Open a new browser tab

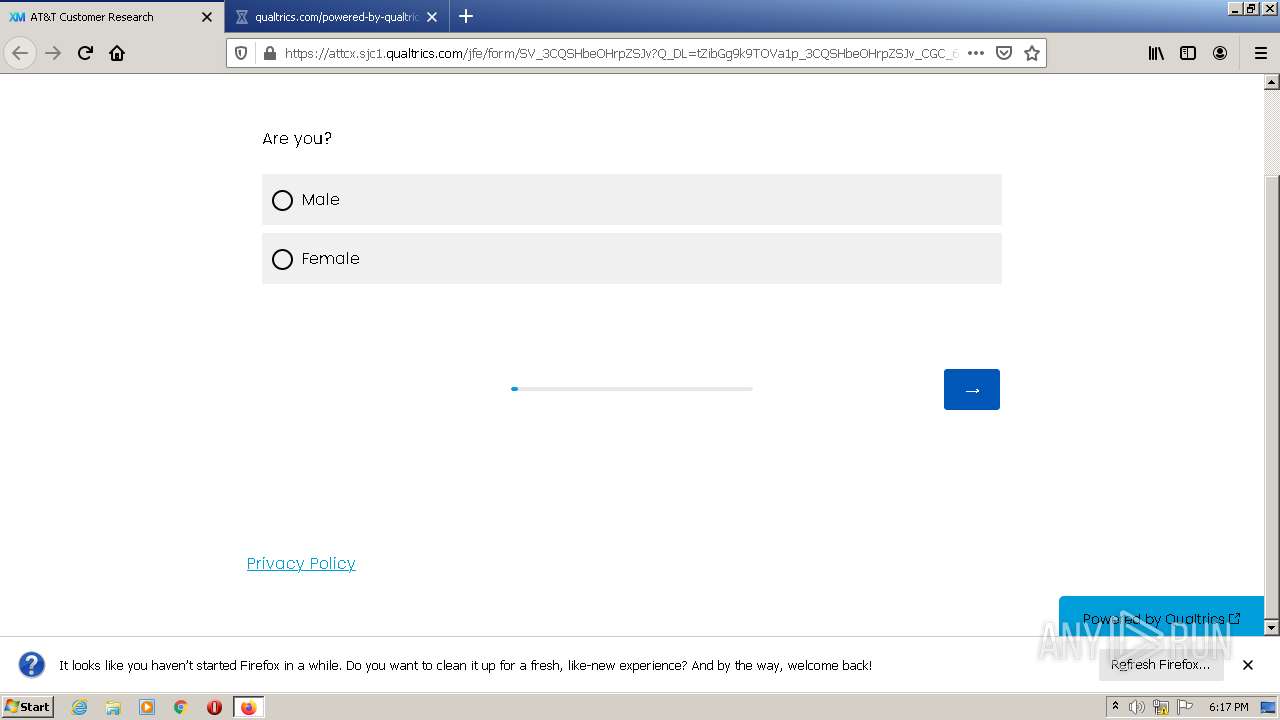pyautogui.click(x=466, y=16)
